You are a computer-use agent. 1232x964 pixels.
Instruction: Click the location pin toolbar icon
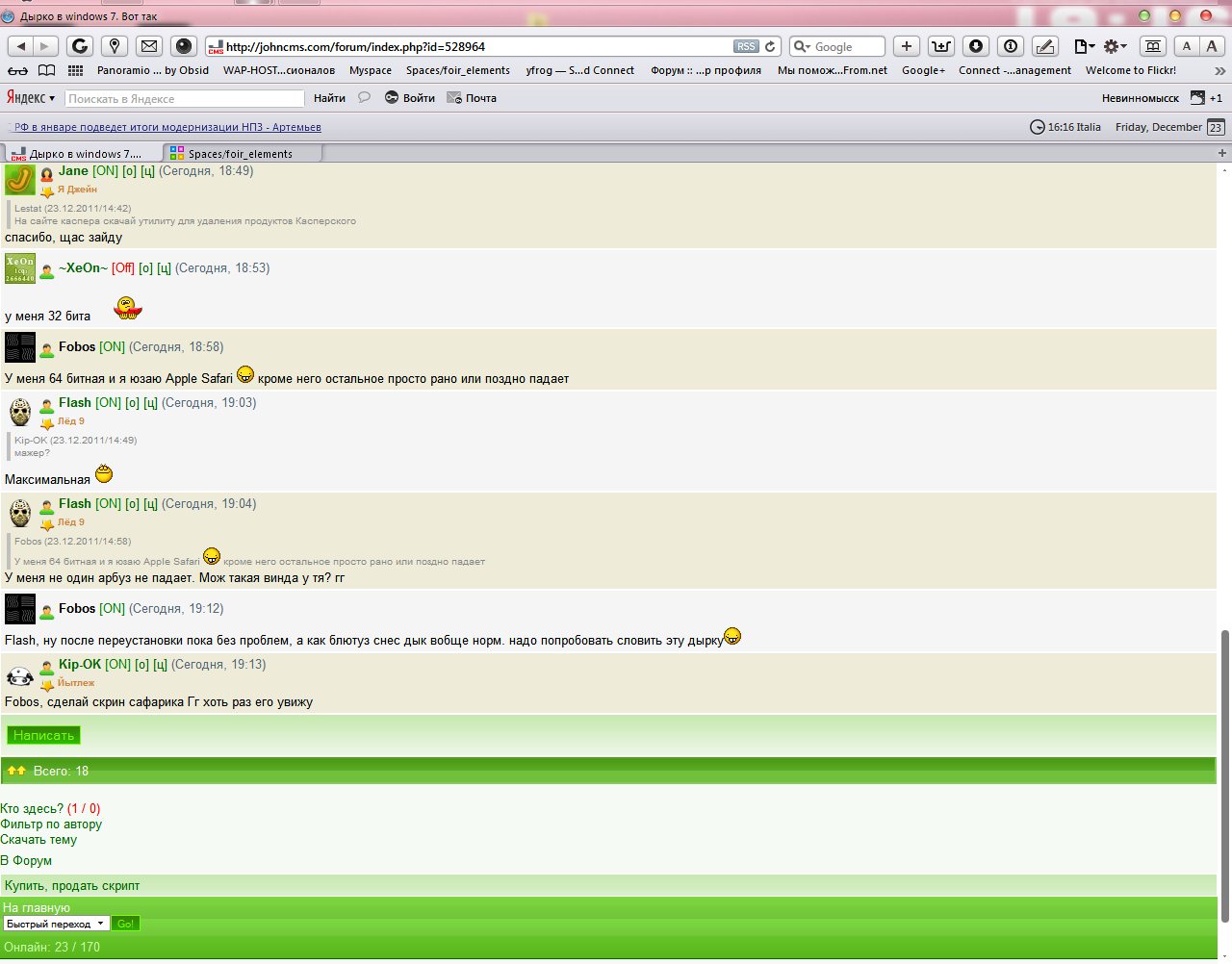[x=115, y=46]
